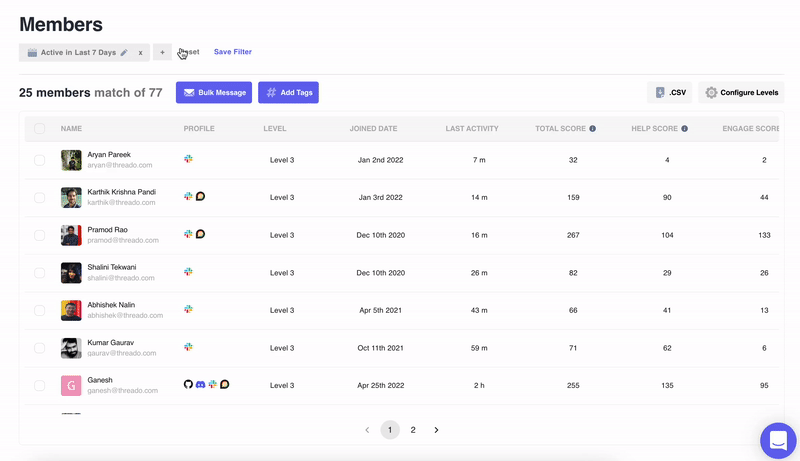800x461 pixels.
Task: Click PROFILE column header
Action: point(199,129)
